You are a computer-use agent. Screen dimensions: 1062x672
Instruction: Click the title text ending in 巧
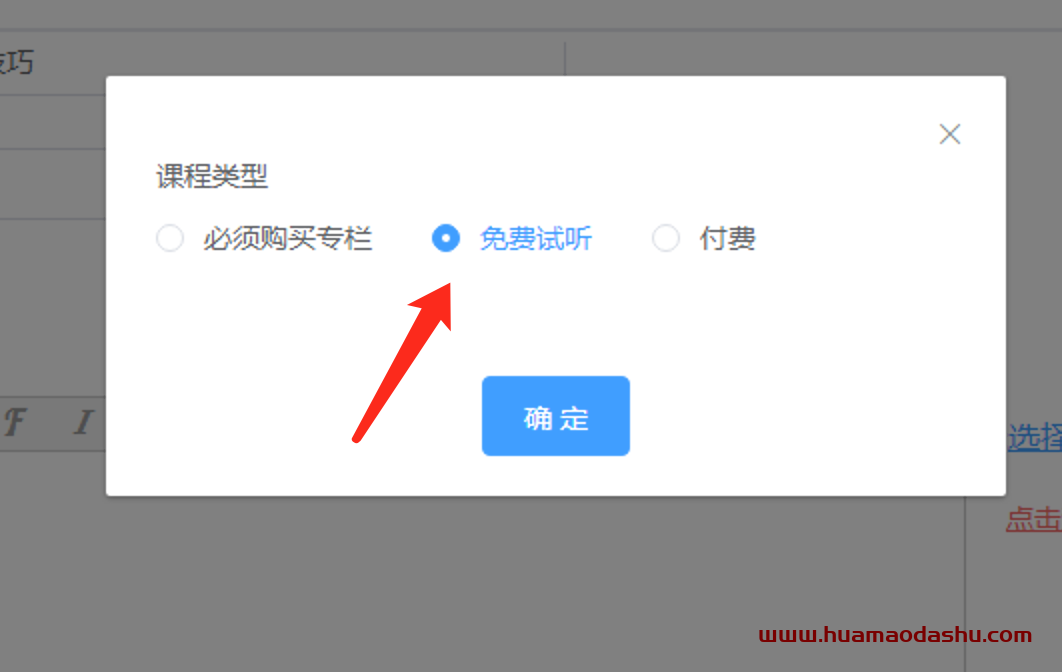(x=16, y=62)
